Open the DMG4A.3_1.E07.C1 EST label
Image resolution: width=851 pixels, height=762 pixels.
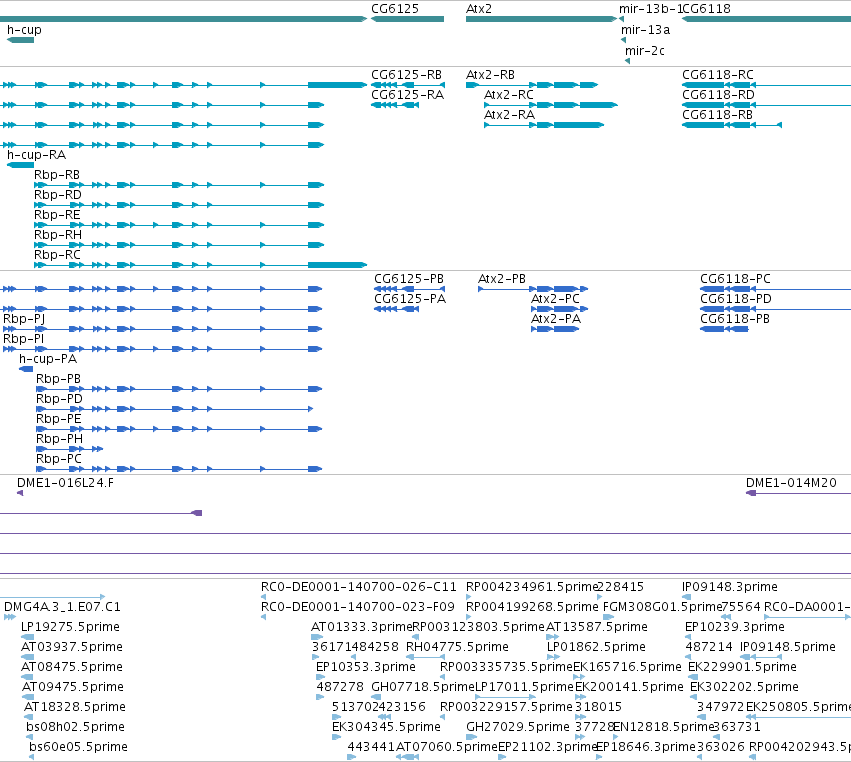(62, 607)
